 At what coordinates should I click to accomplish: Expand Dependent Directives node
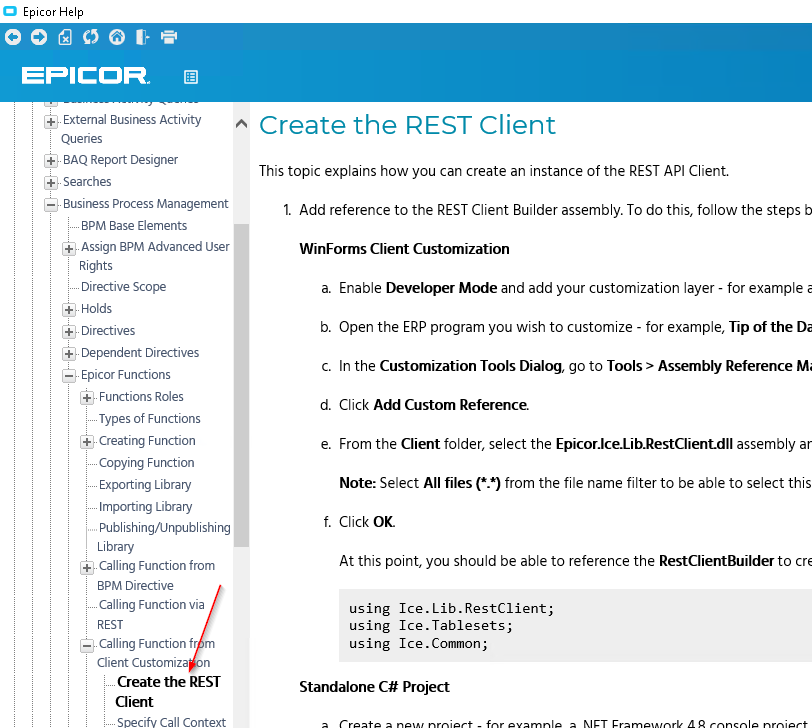69,354
